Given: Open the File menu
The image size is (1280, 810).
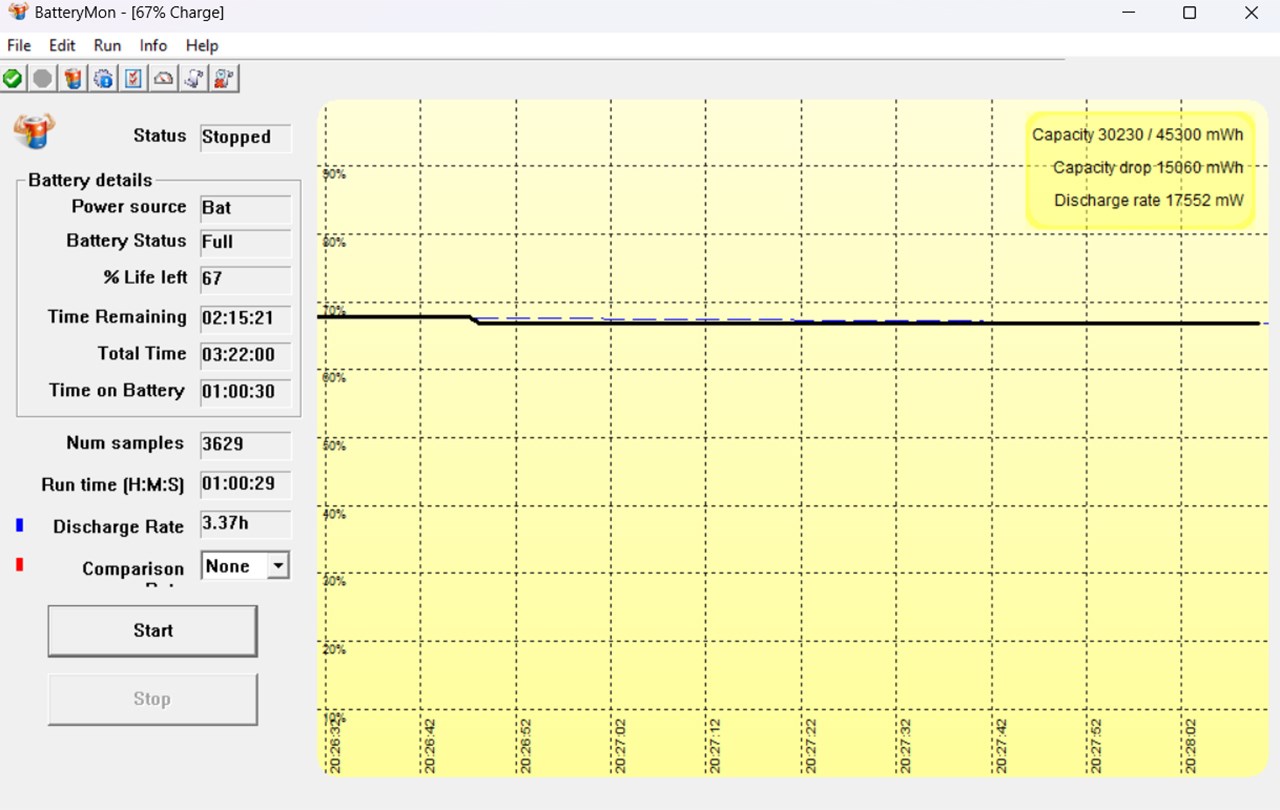Looking at the screenshot, I should pyautogui.click(x=19, y=45).
